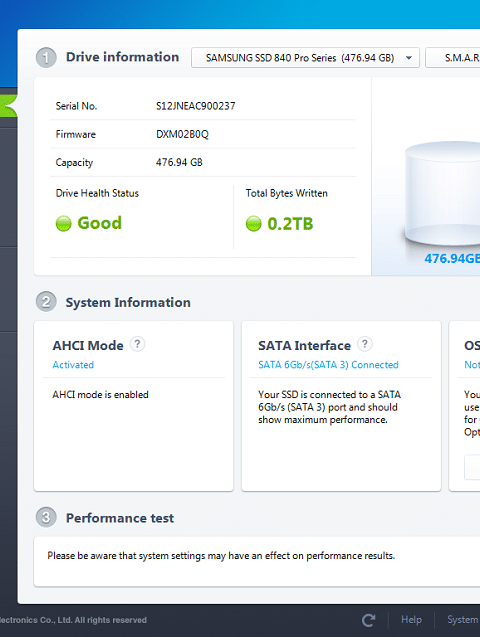
Task: Click the drive cylinder capacity graphic
Action: click(442, 193)
